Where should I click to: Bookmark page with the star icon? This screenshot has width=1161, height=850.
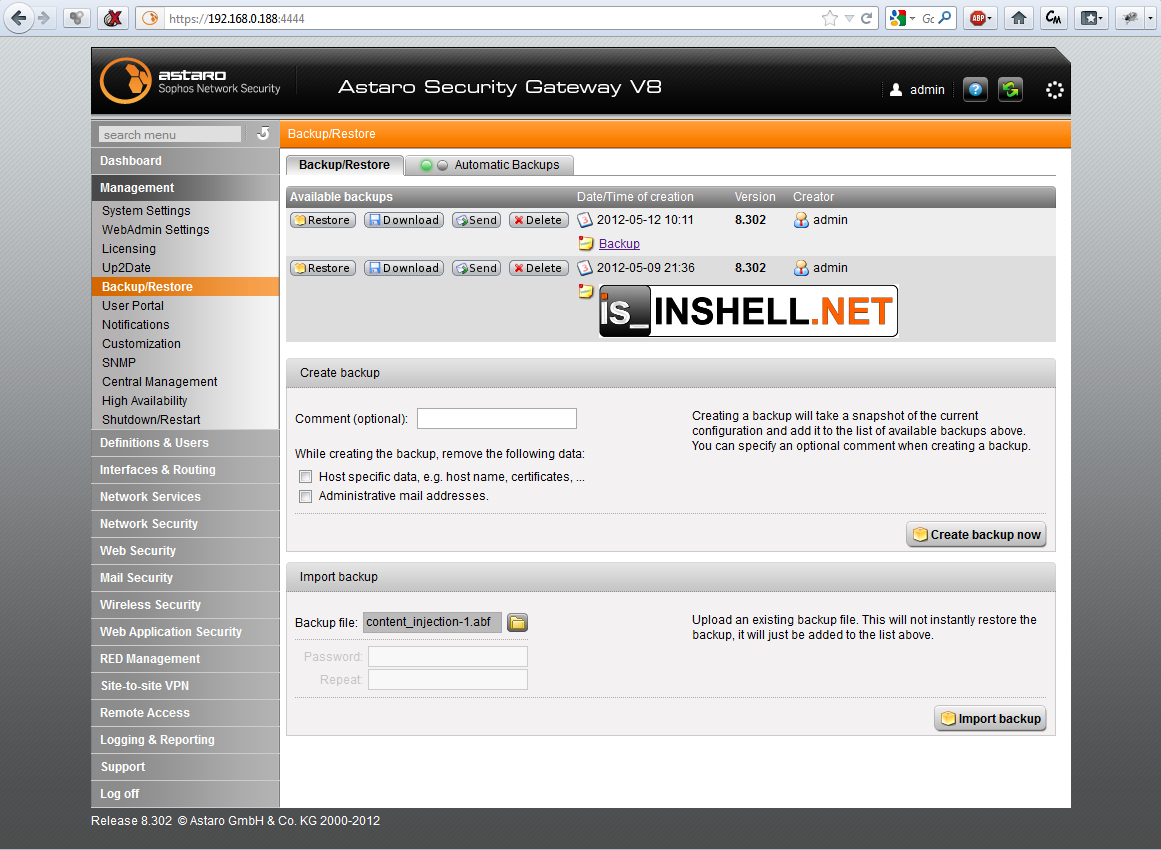pos(830,18)
